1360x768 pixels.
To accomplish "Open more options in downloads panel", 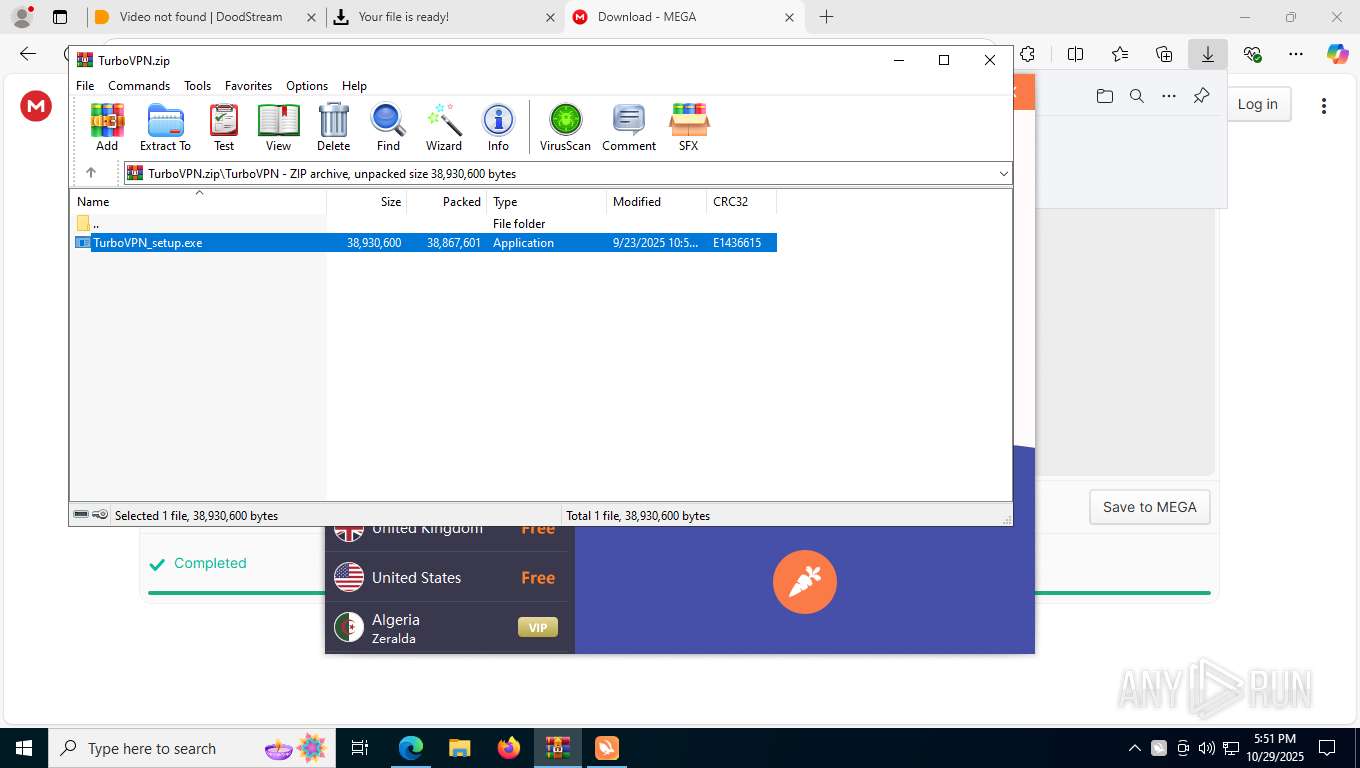I will [x=1169, y=96].
